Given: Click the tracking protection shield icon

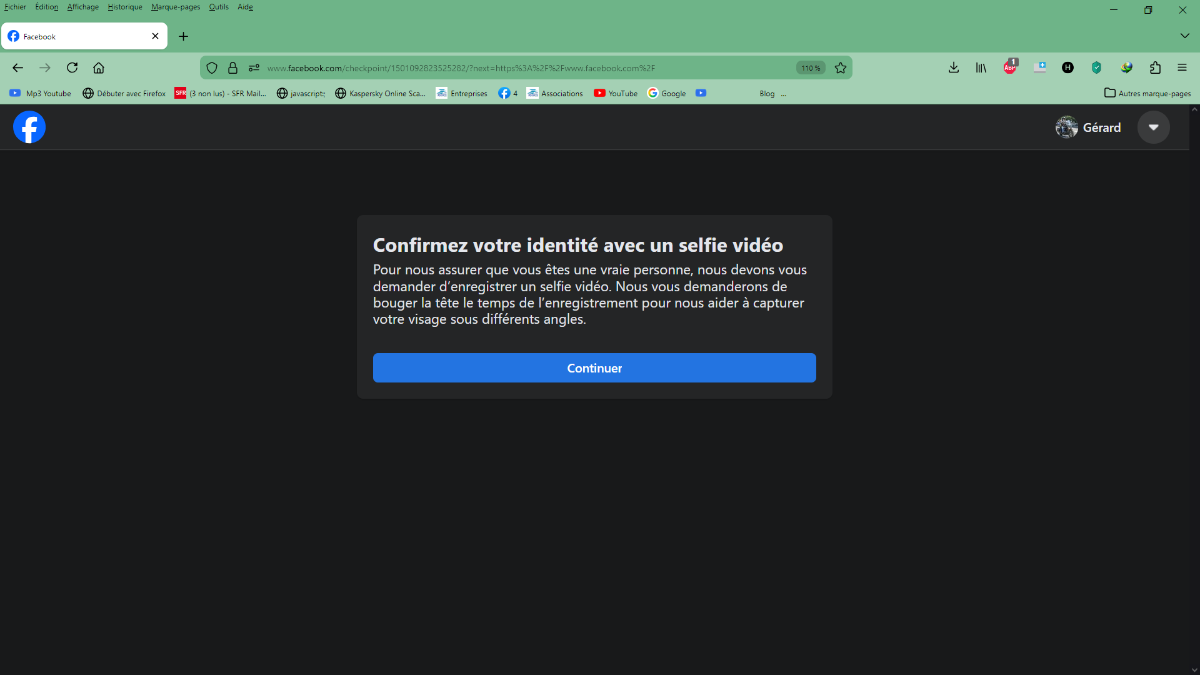Looking at the screenshot, I should (212, 68).
